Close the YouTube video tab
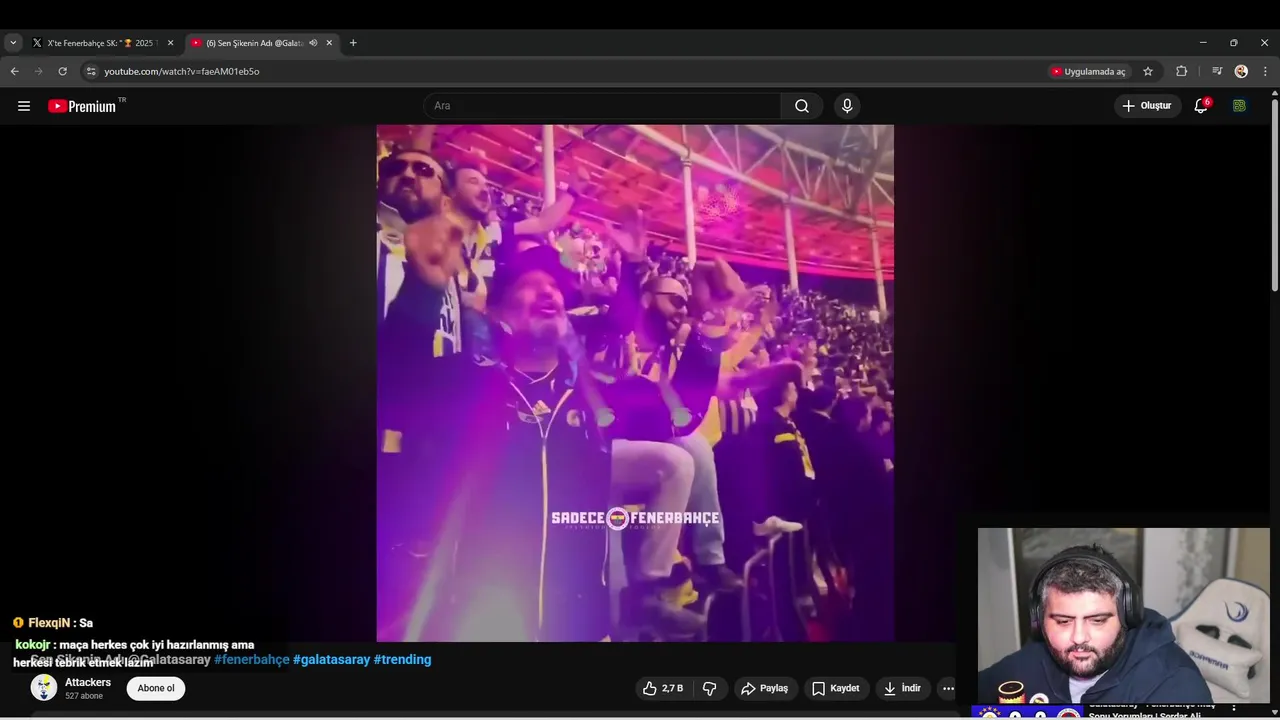Screen dimensions: 1280x720 pyautogui.click(x=329, y=43)
